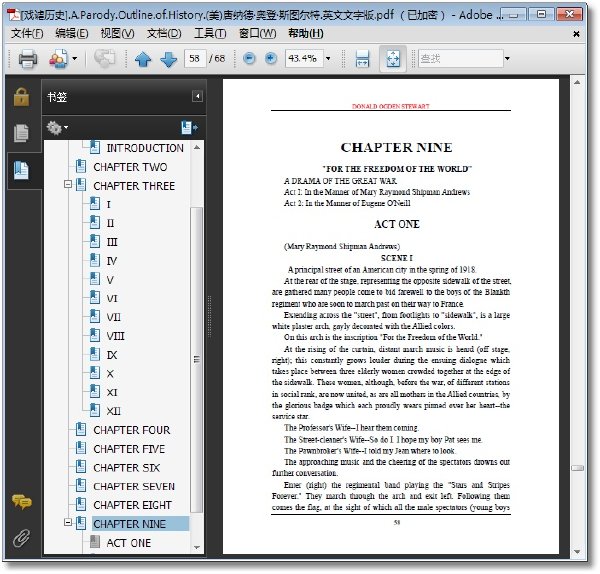The width and height of the screenshot is (600, 574).
Task: Open bookmarks options gear menu
Action: [x=57, y=127]
